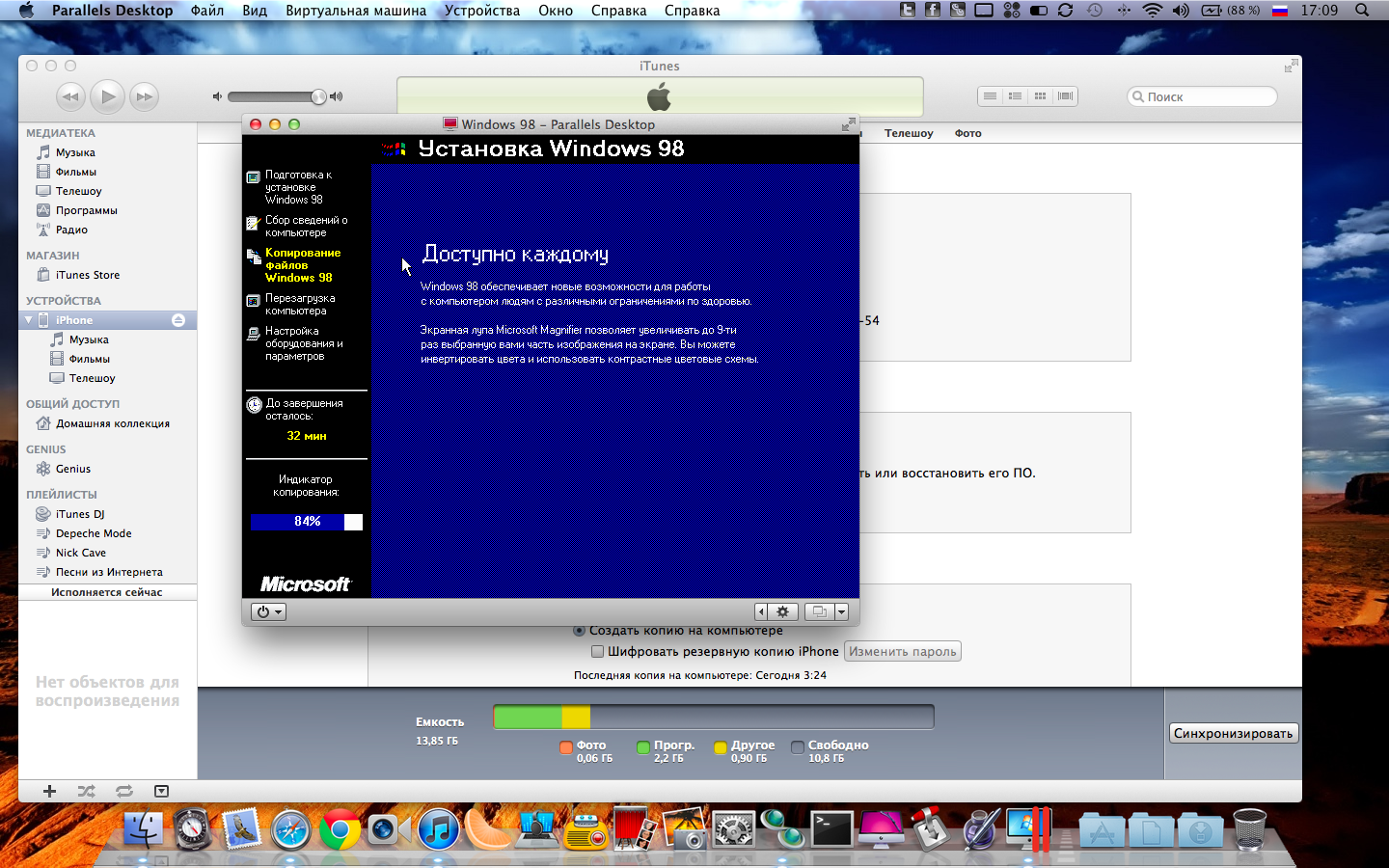Open the Окно menu
The image size is (1389, 868).
click(x=556, y=11)
